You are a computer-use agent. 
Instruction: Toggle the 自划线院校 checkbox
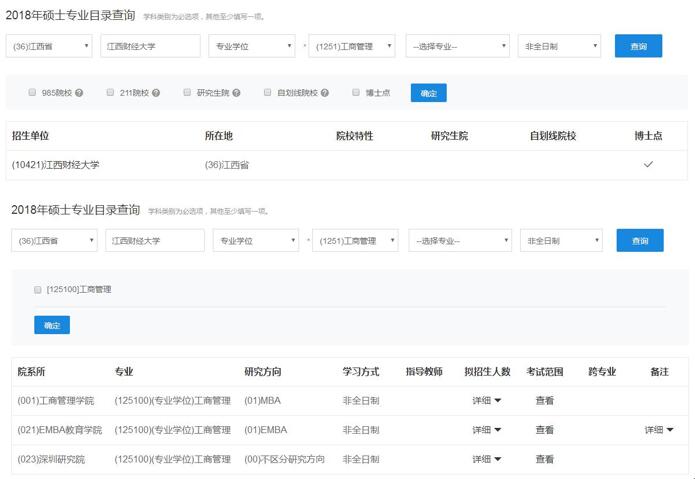tap(268, 93)
